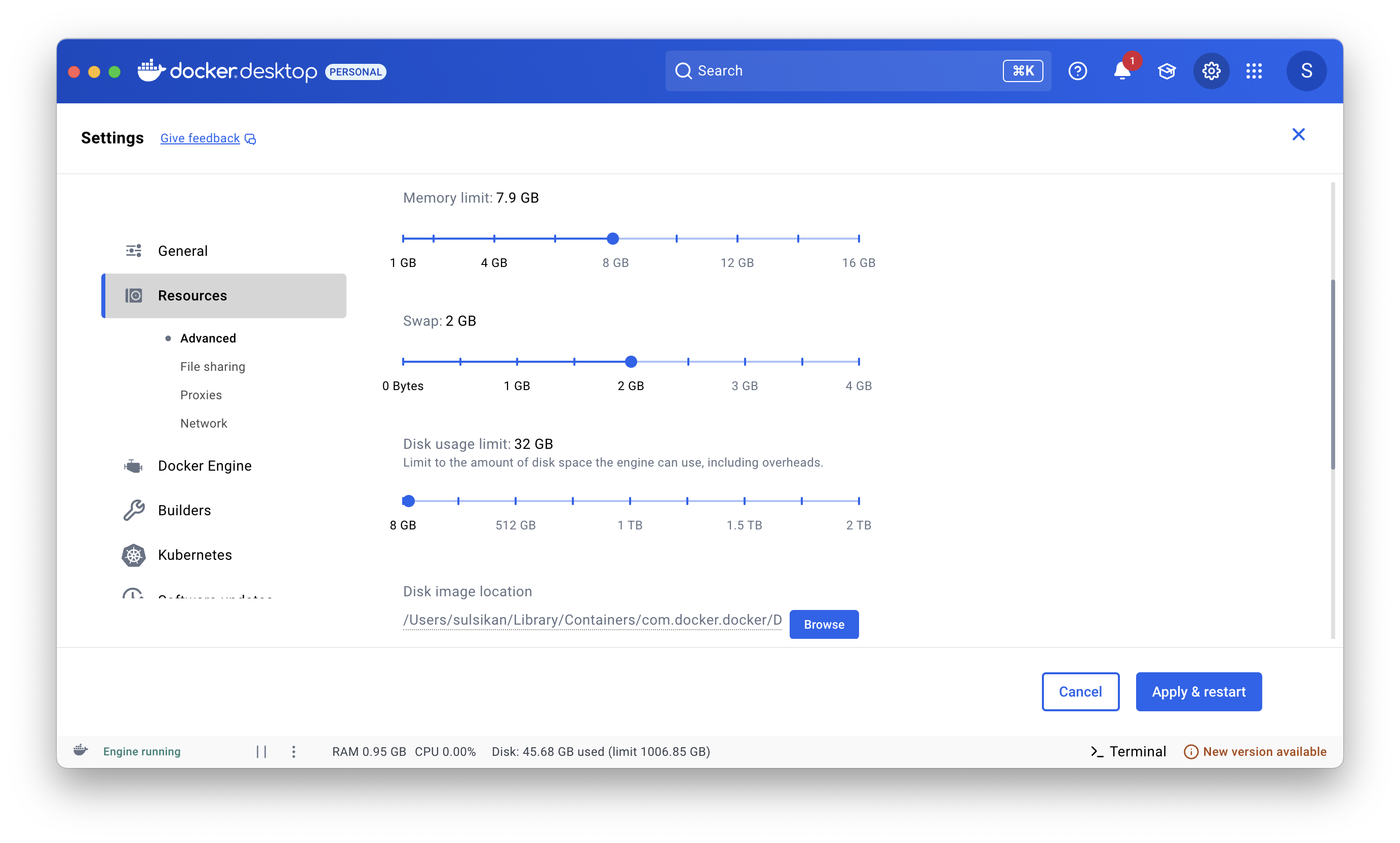
Task: Open the help question mark icon
Action: (x=1077, y=71)
